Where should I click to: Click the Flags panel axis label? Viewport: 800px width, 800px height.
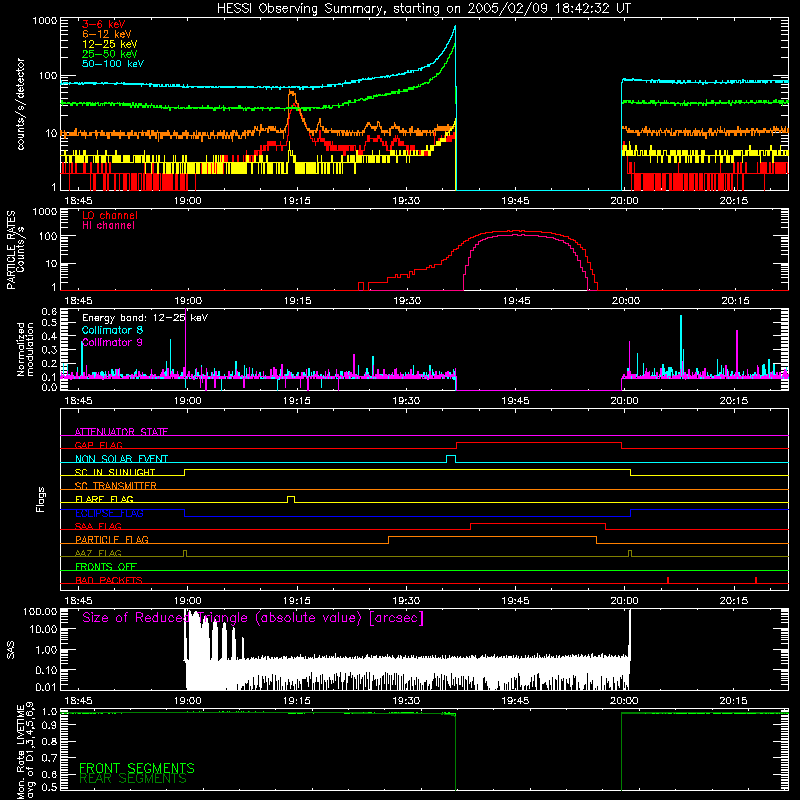click(x=41, y=499)
